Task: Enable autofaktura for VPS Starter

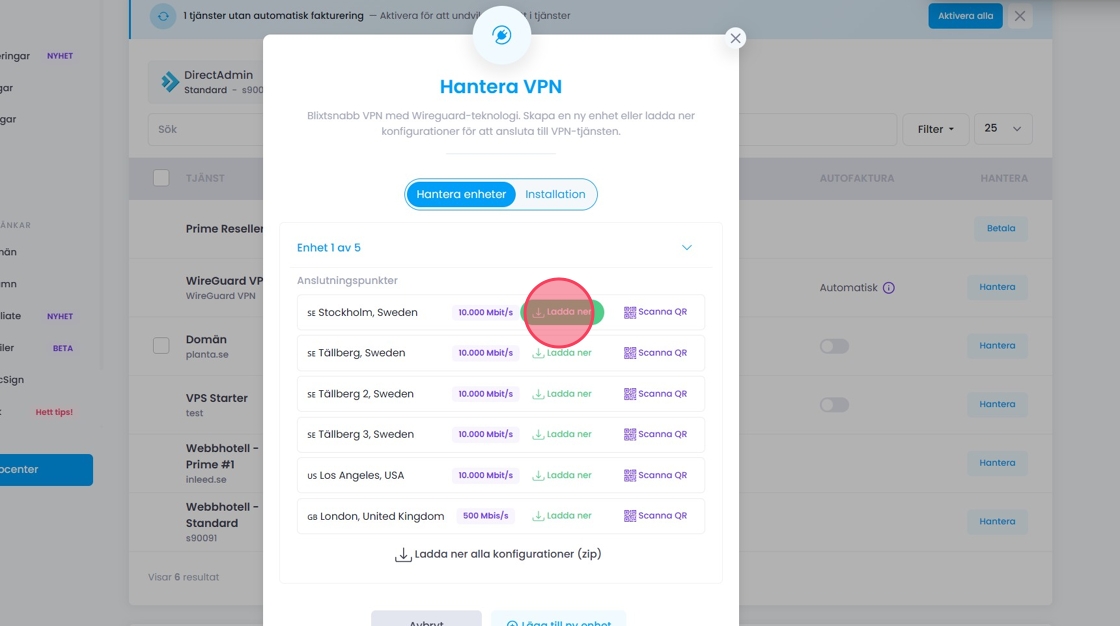Action: point(834,405)
